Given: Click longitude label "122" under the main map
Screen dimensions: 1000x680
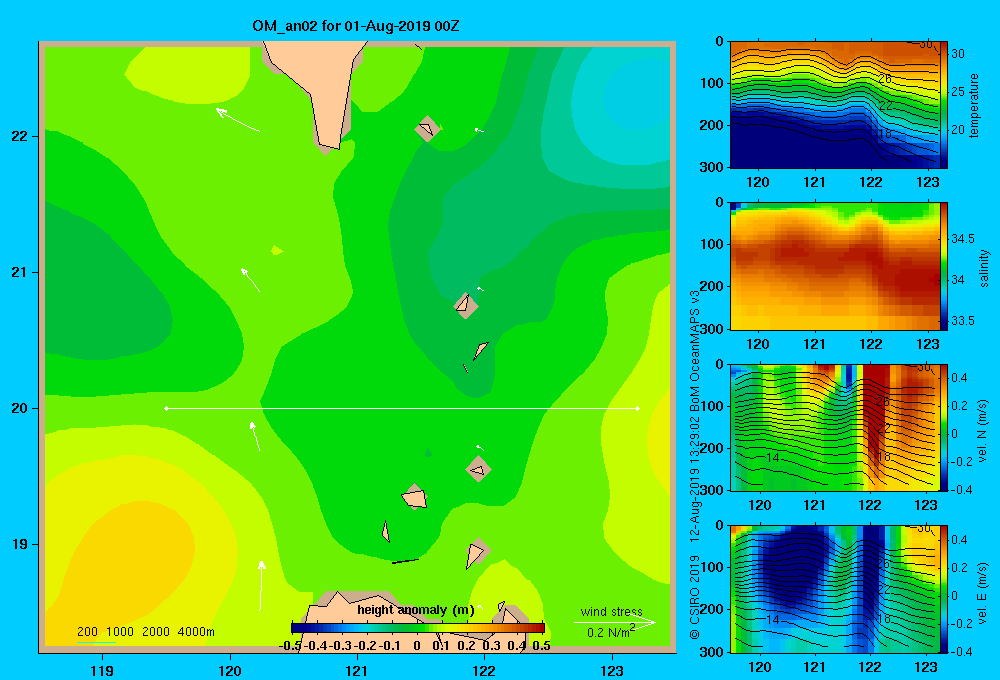Looking at the screenshot, I should point(484,670).
